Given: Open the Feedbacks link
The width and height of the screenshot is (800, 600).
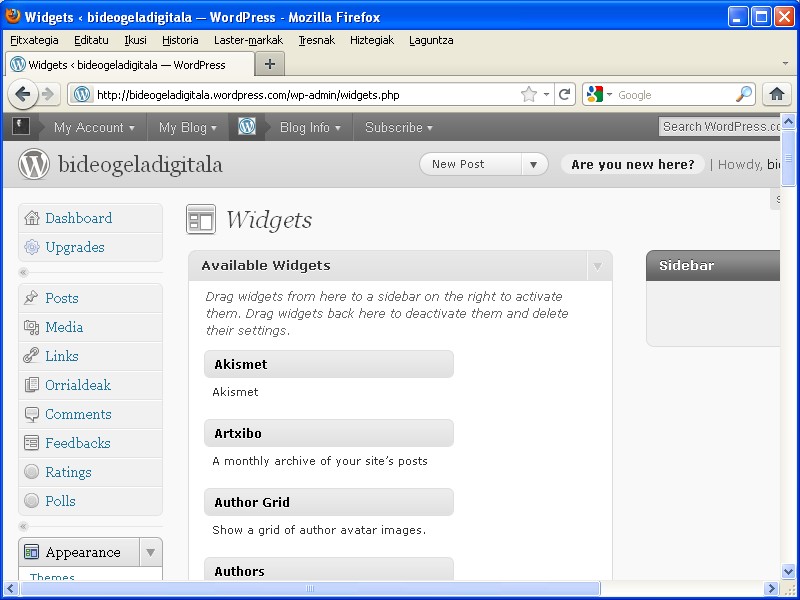Looking at the screenshot, I should [78, 443].
